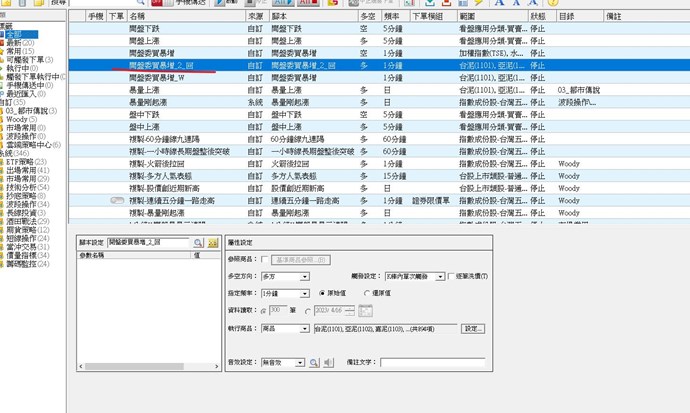Open the 多空方向 dropdown

[x=304, y=276]
